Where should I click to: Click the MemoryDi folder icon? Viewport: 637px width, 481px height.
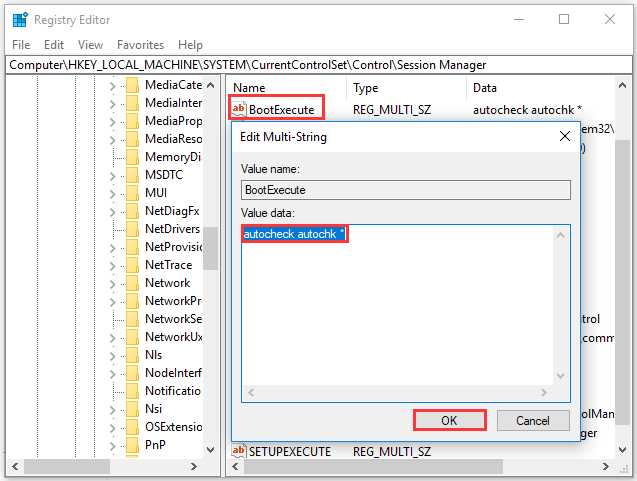[132, 157]
